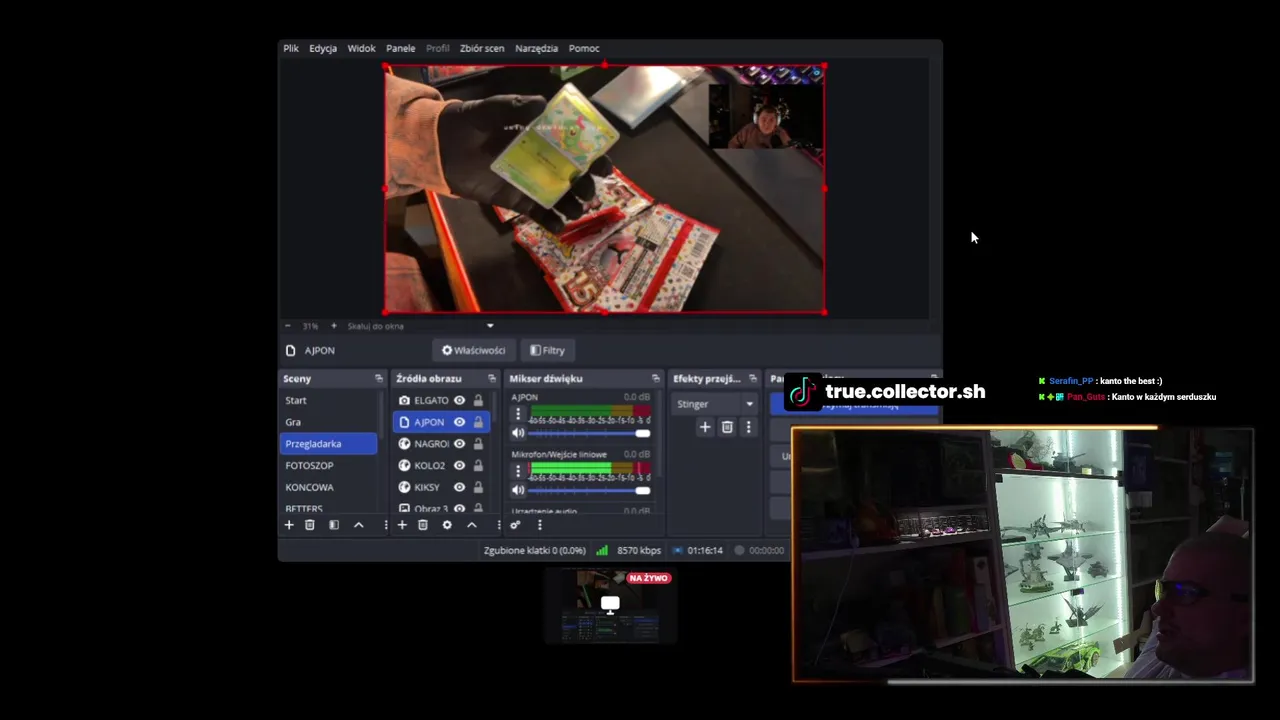Remove transition with trash icon
The image size is (1280, 720).
727,427
